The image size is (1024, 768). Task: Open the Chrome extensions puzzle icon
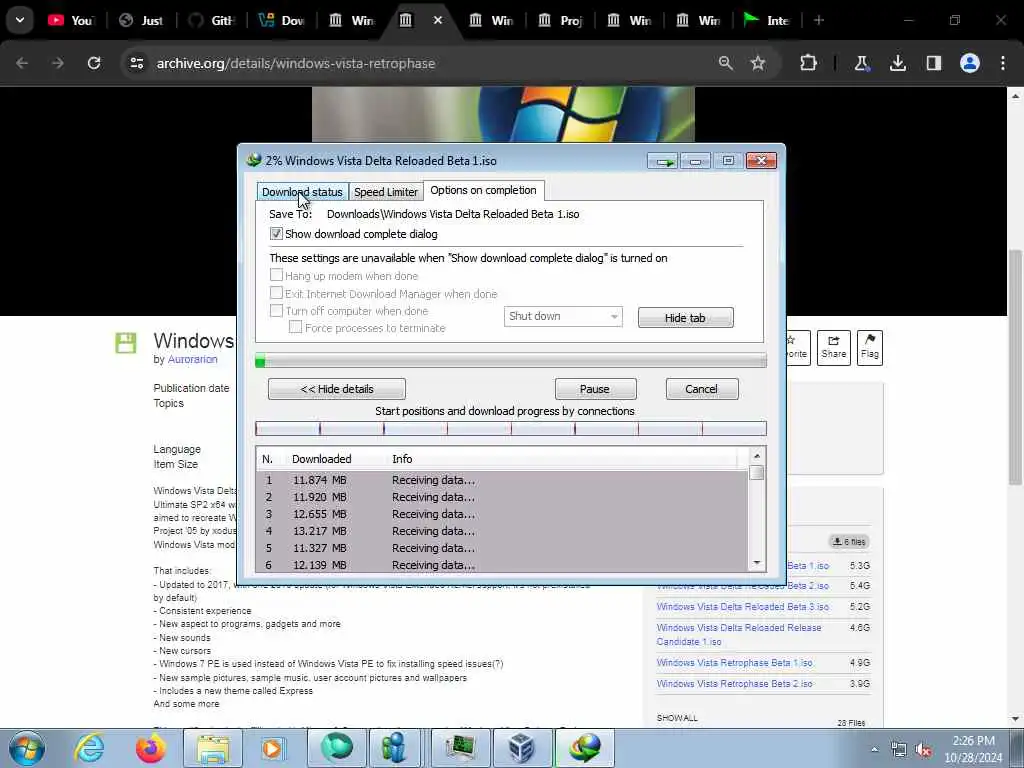point(808,63)
